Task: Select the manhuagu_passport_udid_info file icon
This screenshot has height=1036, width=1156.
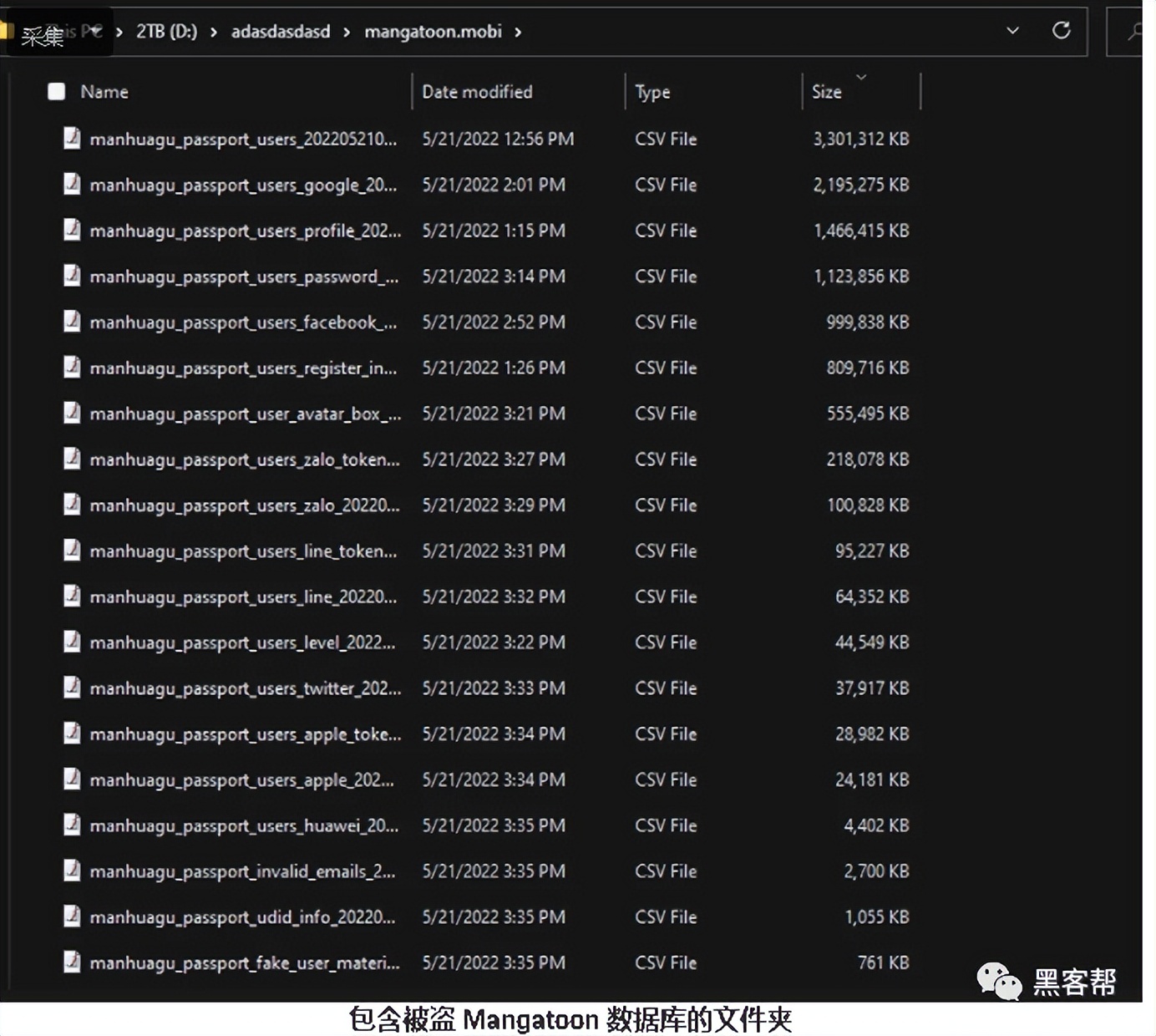Action: click(x=73, y=917)
